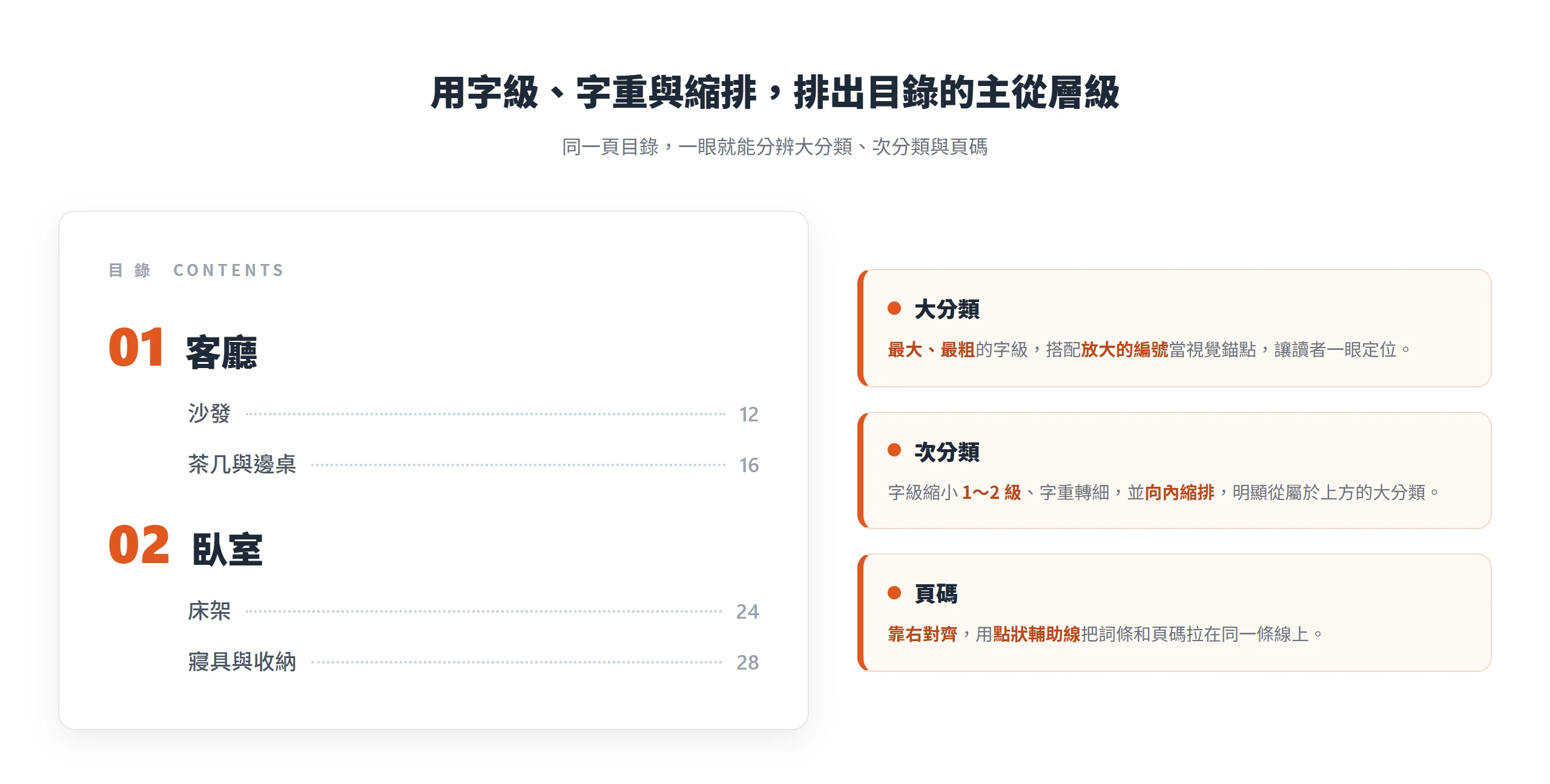Select the 床架 entry

click(x=209, y=611)
